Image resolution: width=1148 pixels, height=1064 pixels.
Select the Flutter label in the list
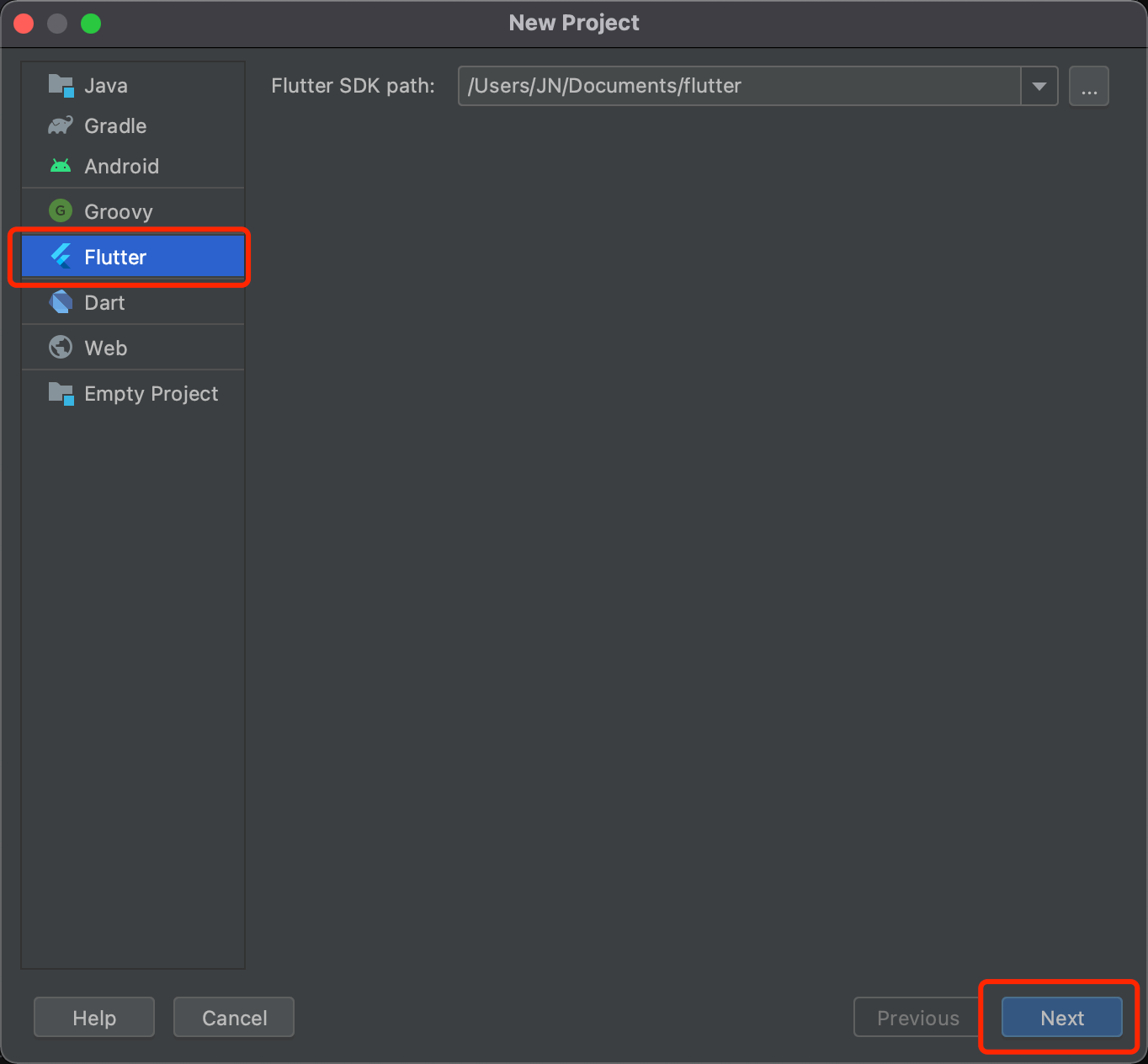pyautogui.click(x=115, y=258)
